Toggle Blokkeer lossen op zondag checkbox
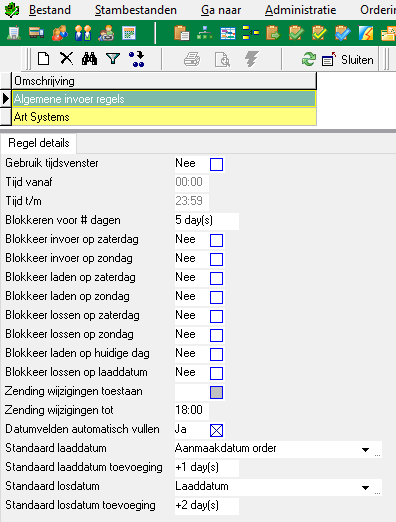Viewport: 396px width, 522px height. pyautogui.click(x=216, y=335)
